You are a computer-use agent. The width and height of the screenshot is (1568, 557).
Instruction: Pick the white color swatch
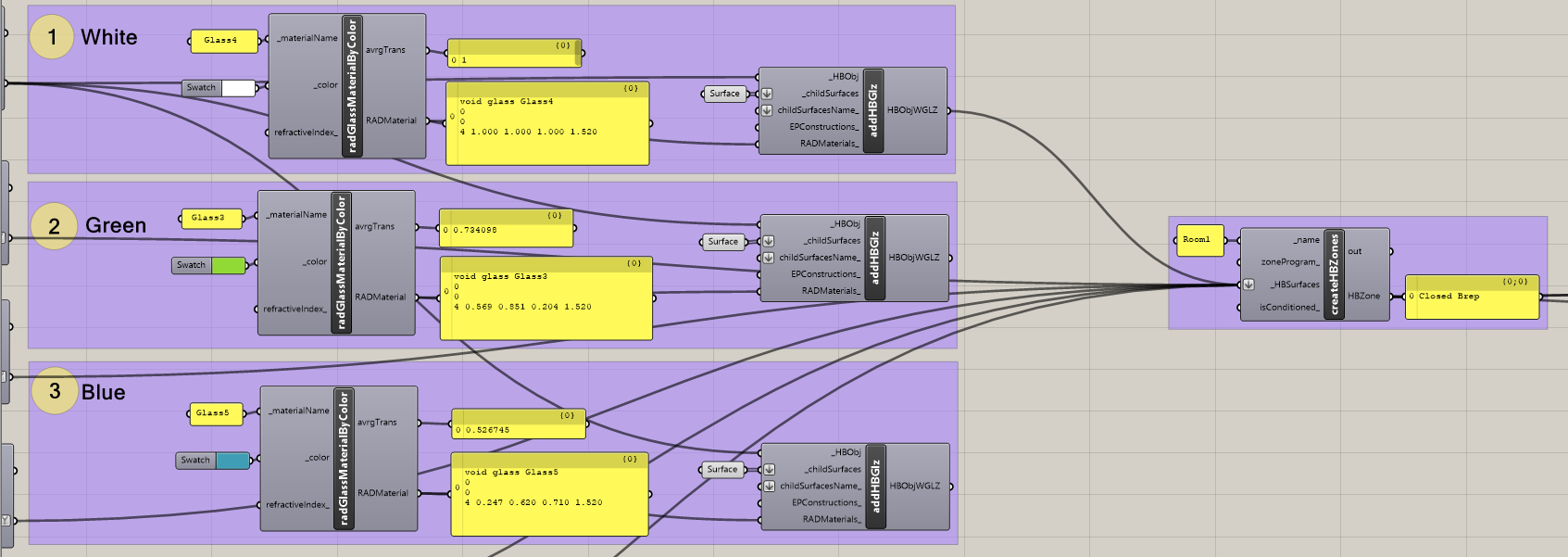[238, 88]
